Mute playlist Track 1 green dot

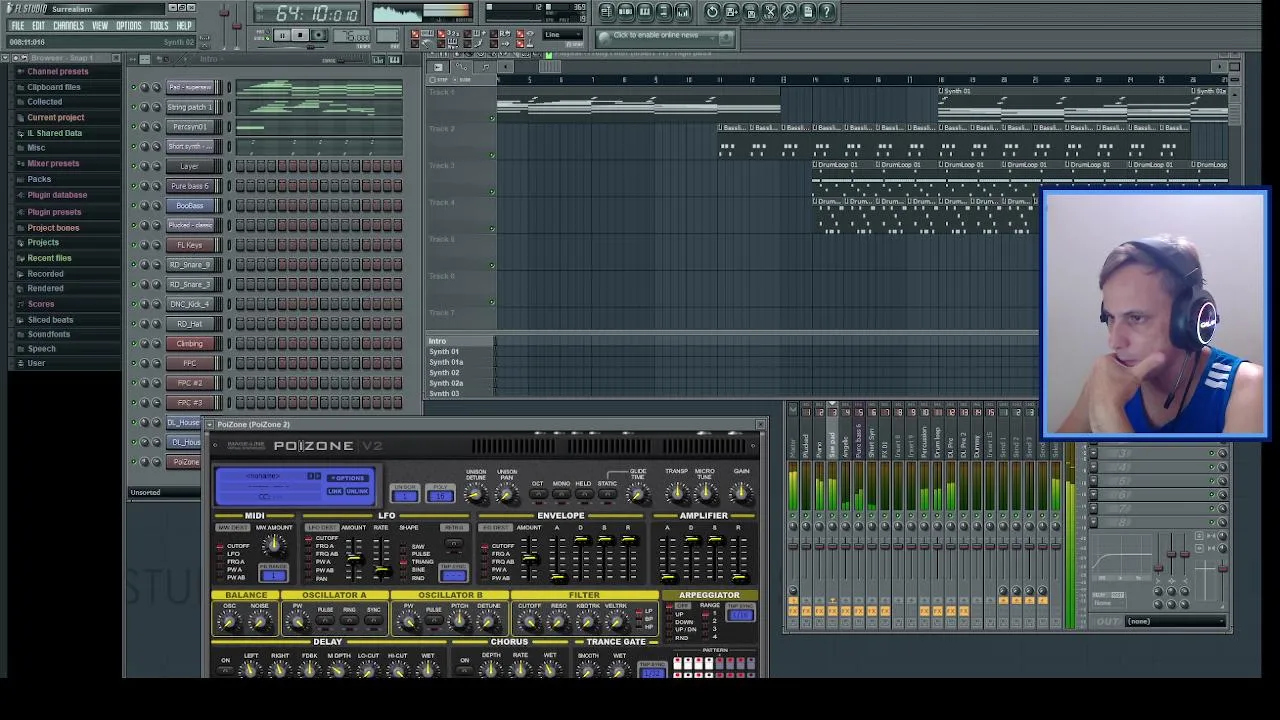pyautogui.click(x=491, y=118)
